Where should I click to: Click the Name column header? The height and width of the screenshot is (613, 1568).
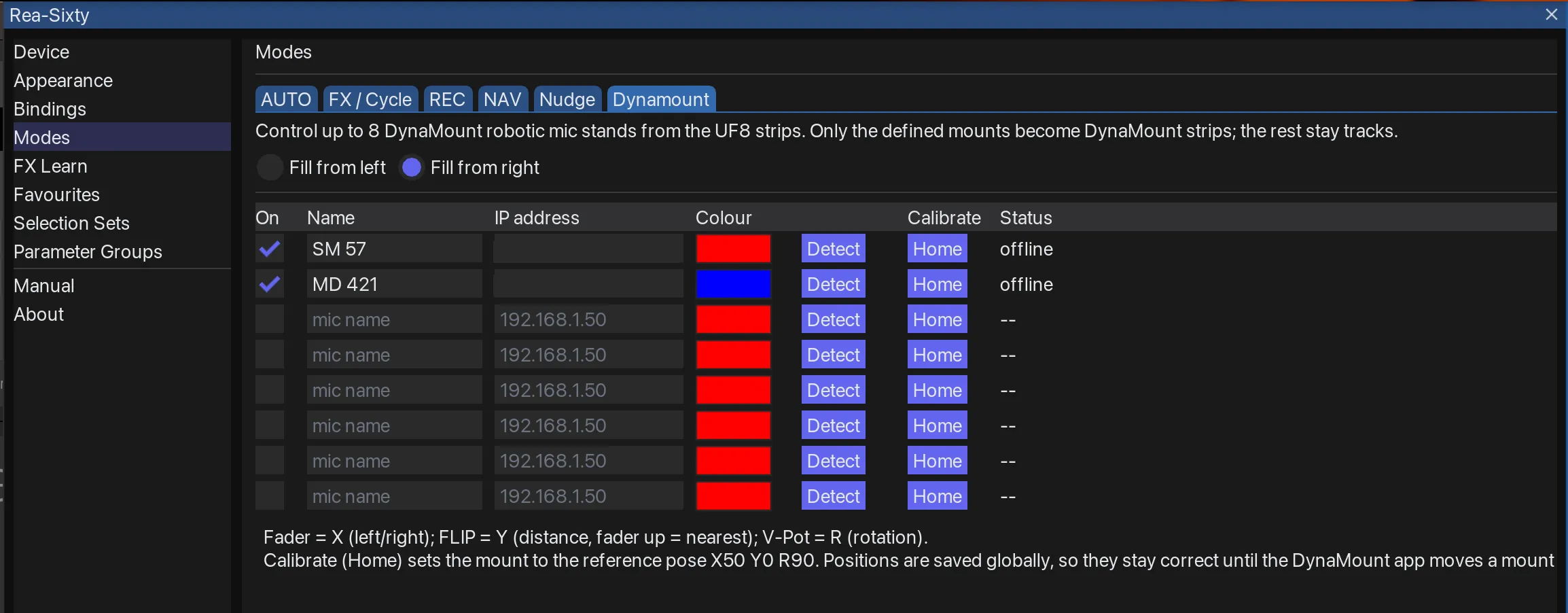click(x=331, y=218)
